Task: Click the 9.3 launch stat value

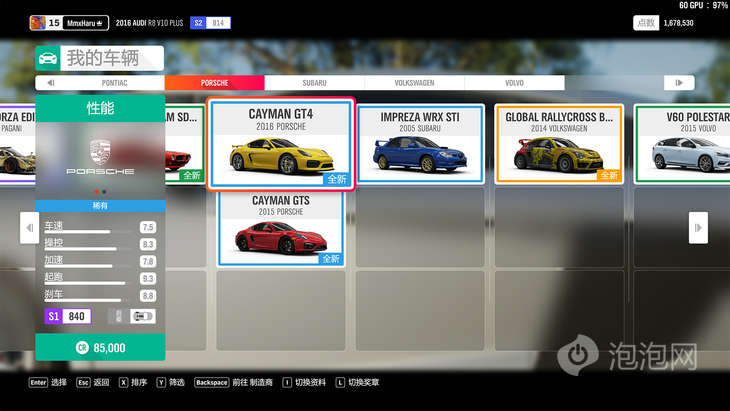Action: click(148, 278)
